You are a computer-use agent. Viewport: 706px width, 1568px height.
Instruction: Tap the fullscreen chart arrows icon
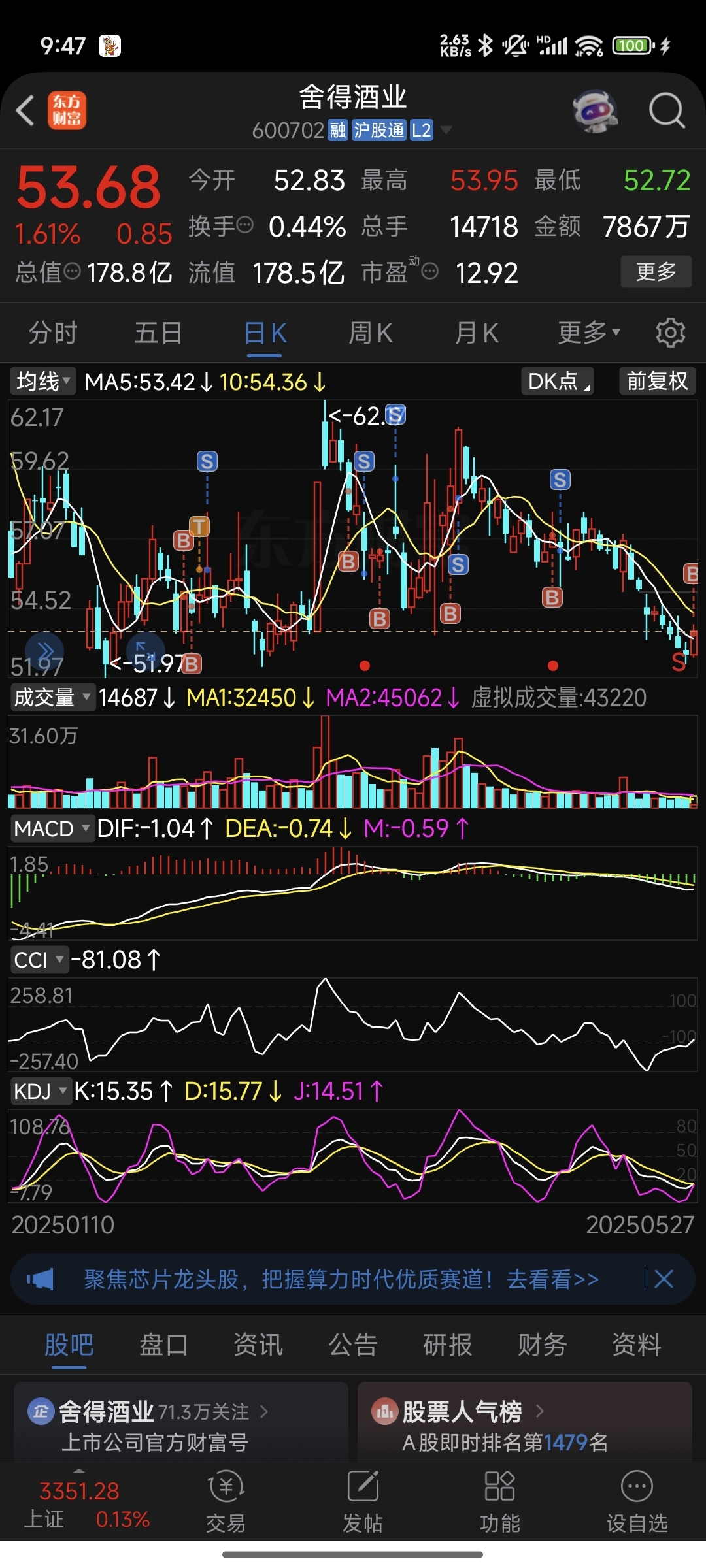click(145, 651)
